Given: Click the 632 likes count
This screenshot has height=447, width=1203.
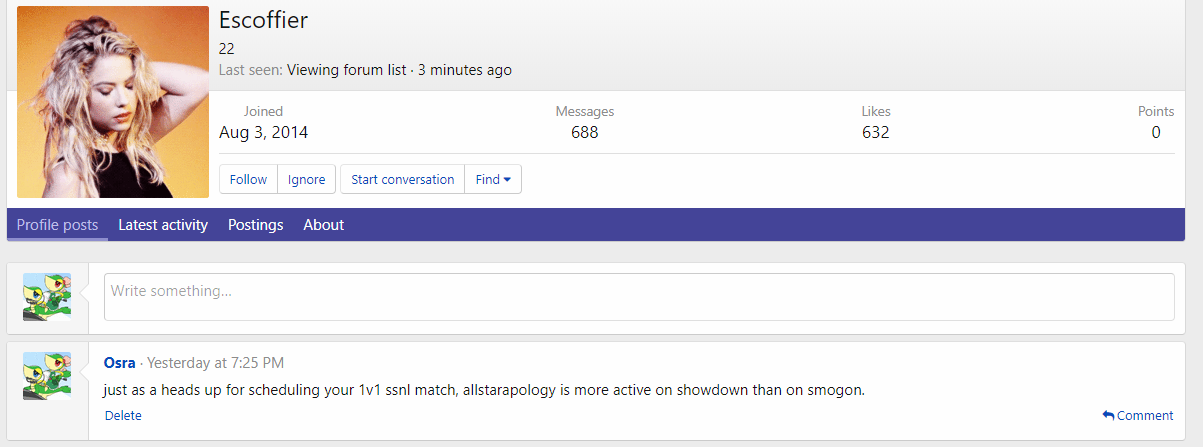Looking at the screenshot, I should pyautogui.click(x=875, y=132).
